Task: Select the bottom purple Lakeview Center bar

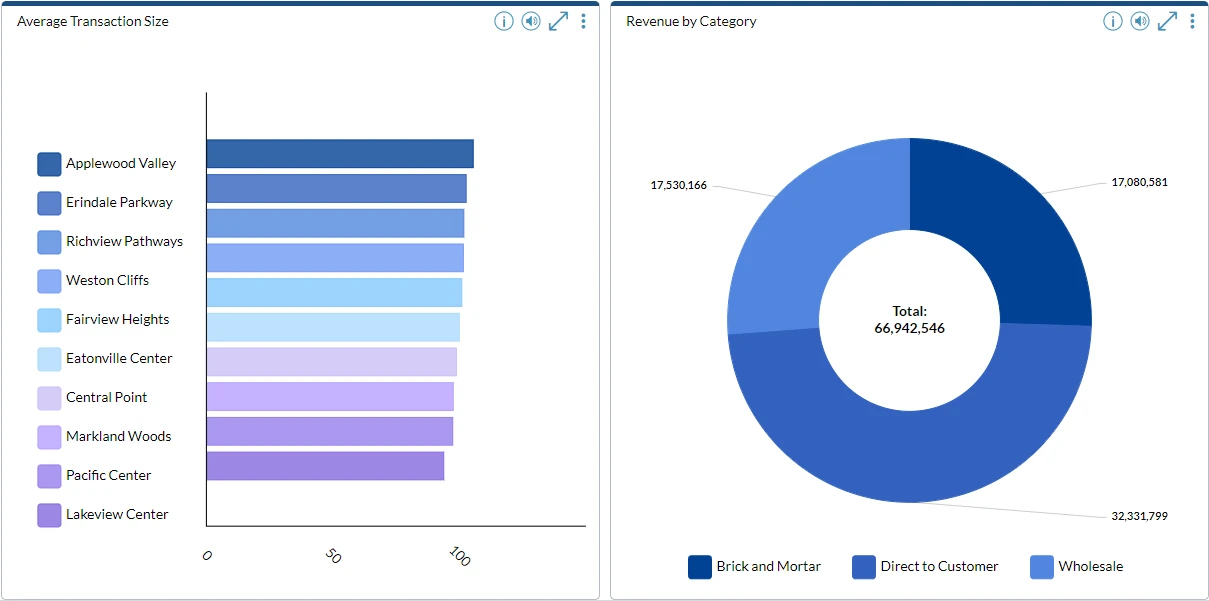Action: coord(326,466)
